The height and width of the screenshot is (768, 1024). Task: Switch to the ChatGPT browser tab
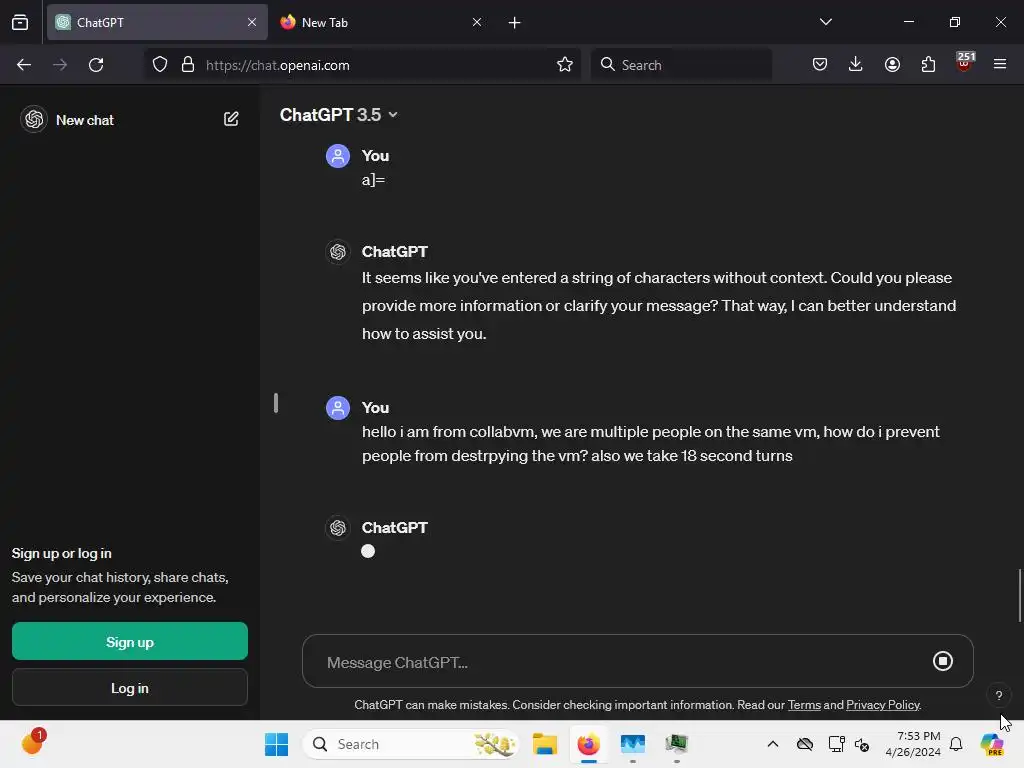click(157, 22)
